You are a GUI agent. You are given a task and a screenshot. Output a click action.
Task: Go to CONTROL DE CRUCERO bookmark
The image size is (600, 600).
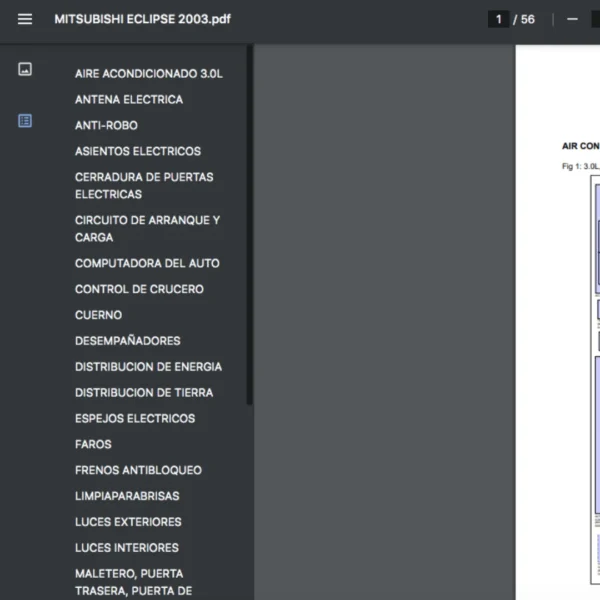[139, 290]
